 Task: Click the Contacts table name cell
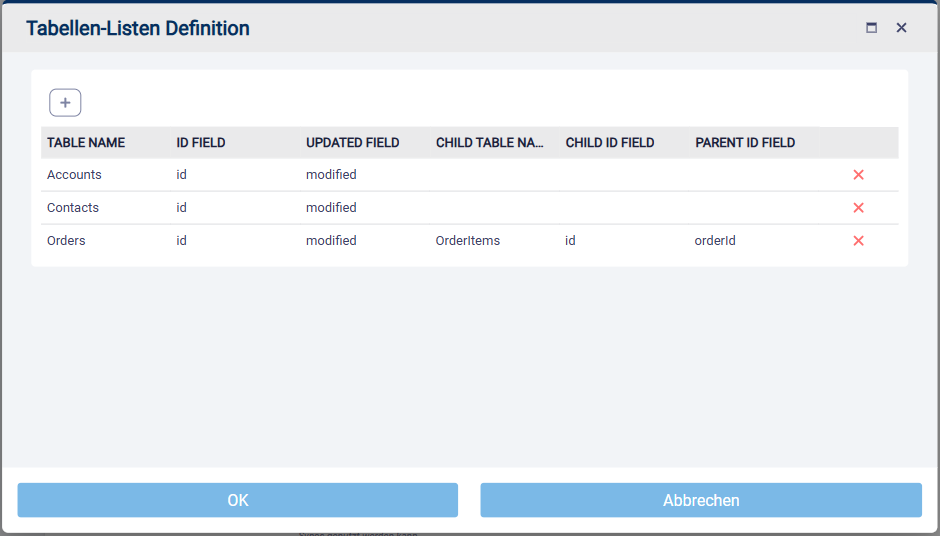click(x=73, y=208)
